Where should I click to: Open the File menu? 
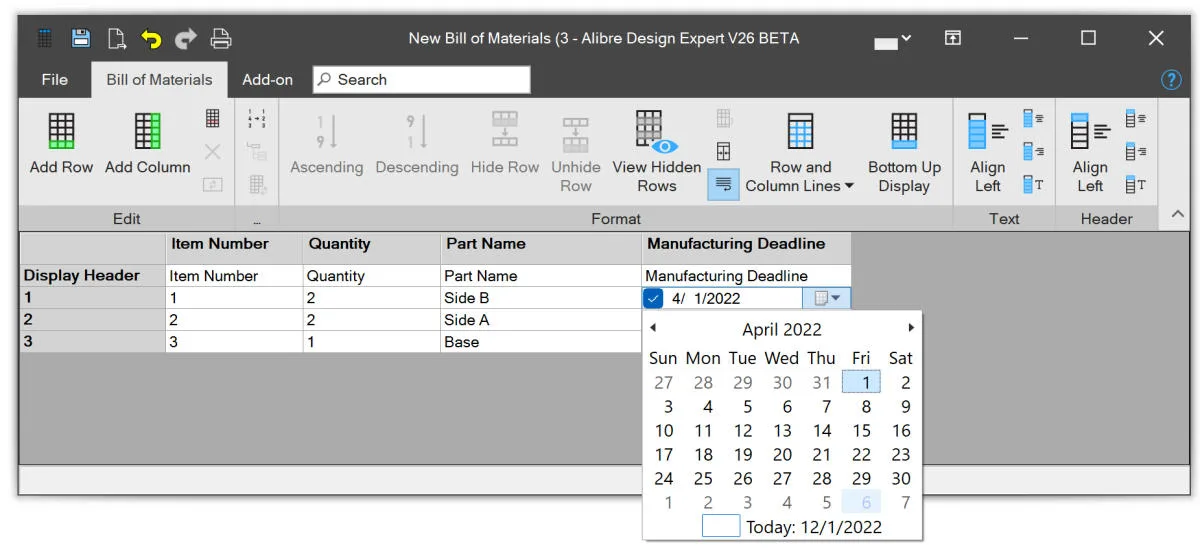(55, 80)
